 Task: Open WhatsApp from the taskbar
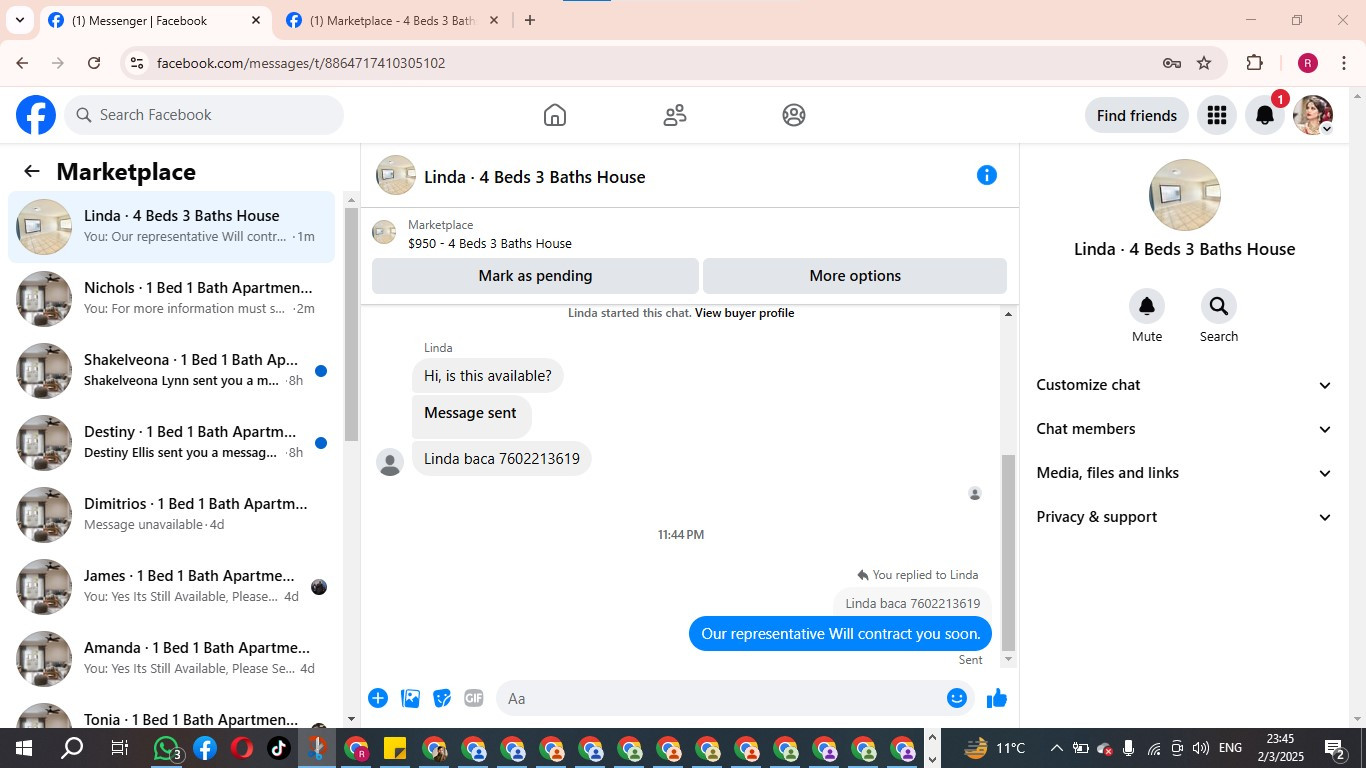pos(167,748)
